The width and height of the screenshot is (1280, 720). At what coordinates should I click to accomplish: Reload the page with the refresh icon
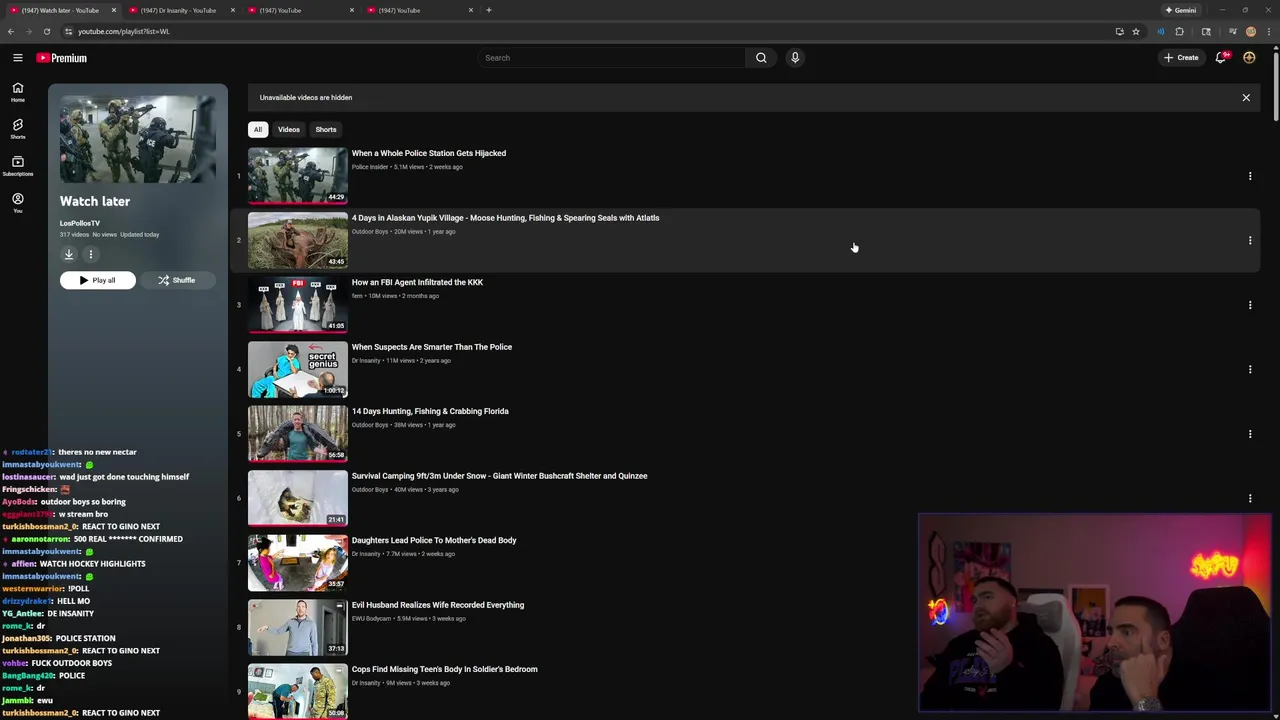pos(47,31)
